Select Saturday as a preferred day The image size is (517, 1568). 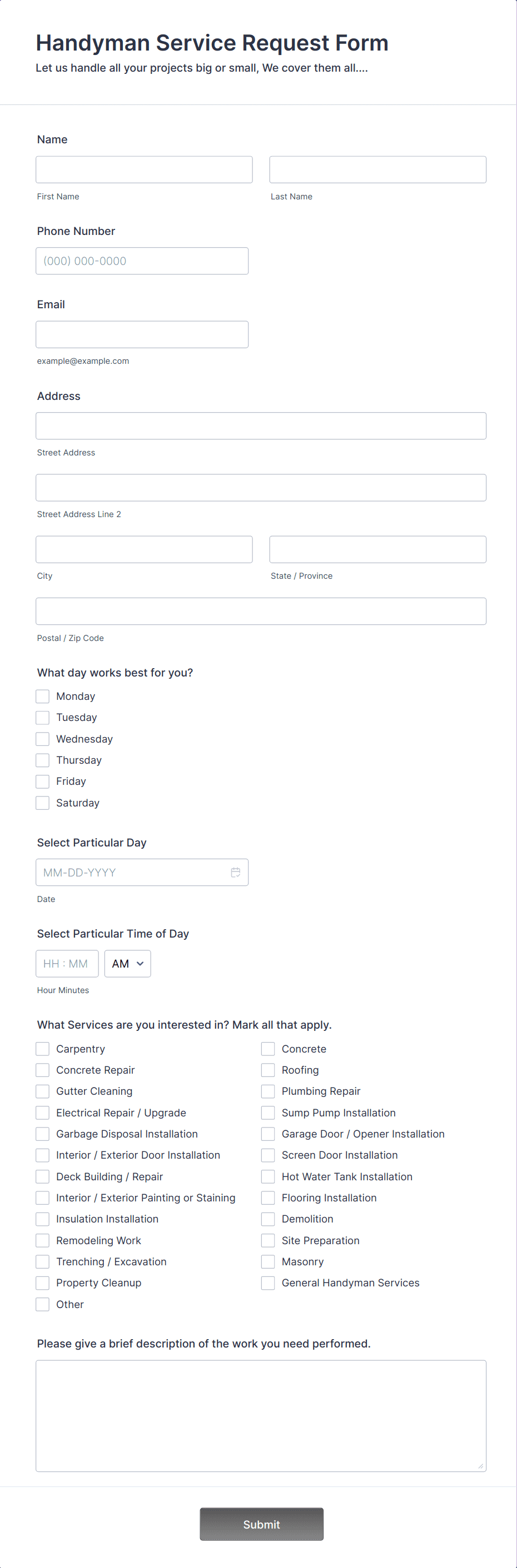click(x=42, y=802)
